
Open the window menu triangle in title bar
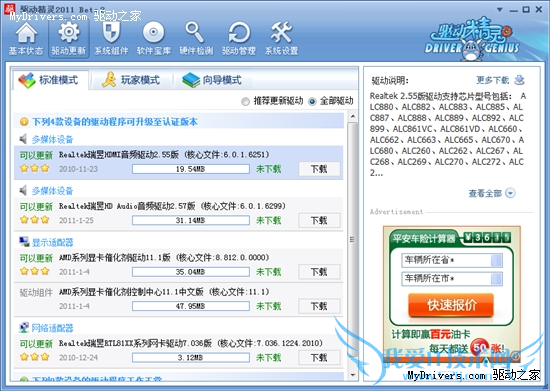coord(499,10)
